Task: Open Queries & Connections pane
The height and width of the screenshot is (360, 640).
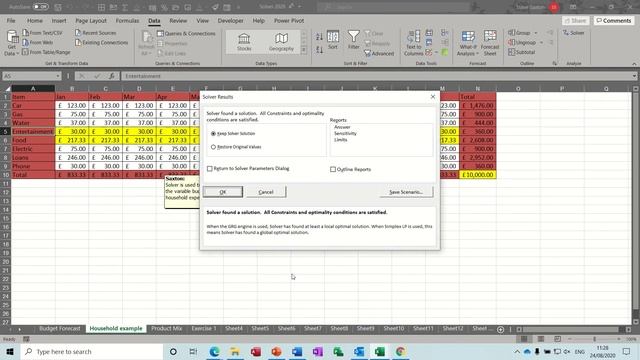Action: [x=186, y=33]
